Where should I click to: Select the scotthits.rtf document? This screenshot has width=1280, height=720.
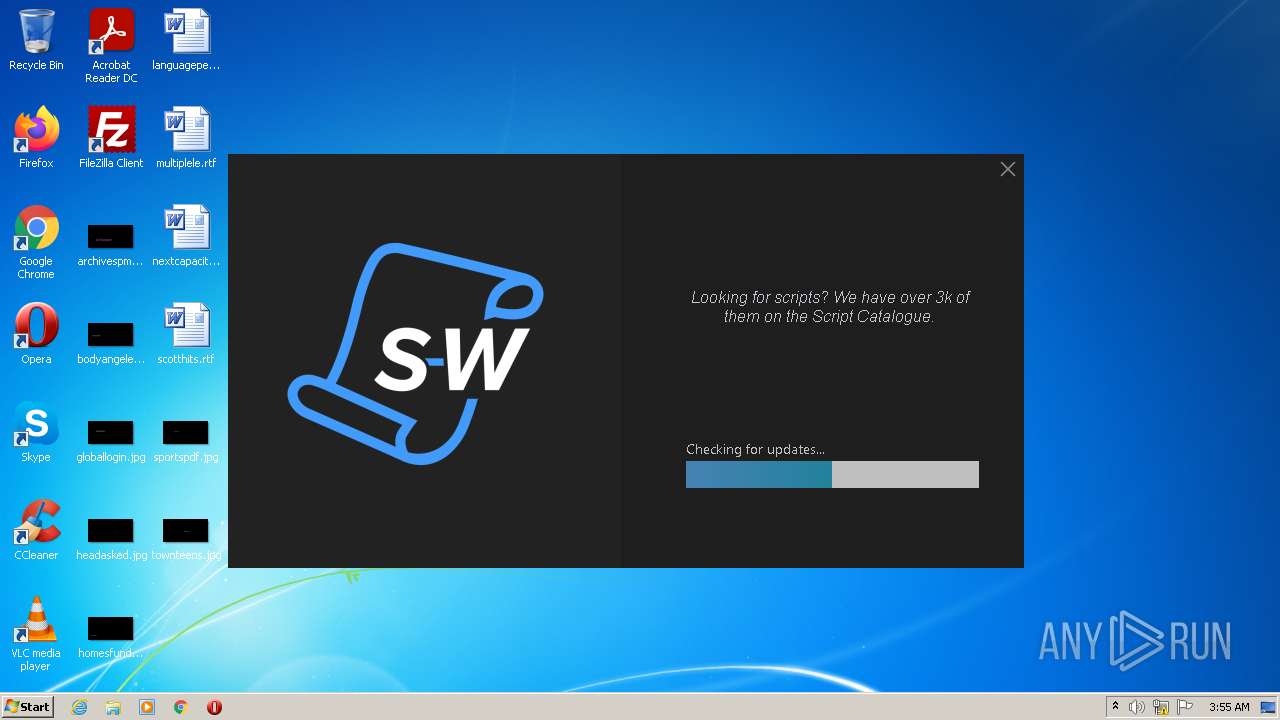pos(186,334)
